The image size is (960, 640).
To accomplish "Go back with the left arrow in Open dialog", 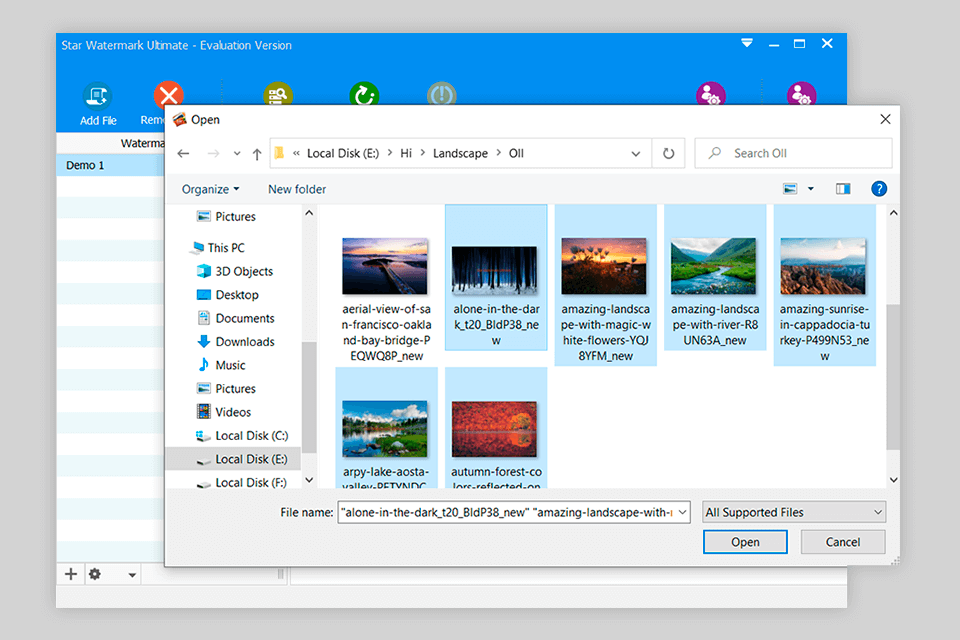I will (x=183, y=153).
